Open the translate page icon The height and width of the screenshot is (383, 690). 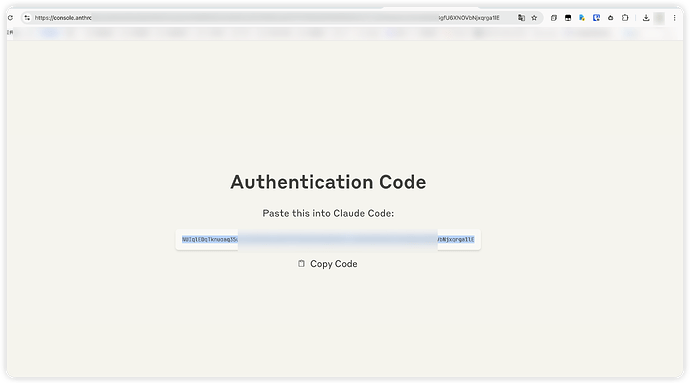pos(521,18)
